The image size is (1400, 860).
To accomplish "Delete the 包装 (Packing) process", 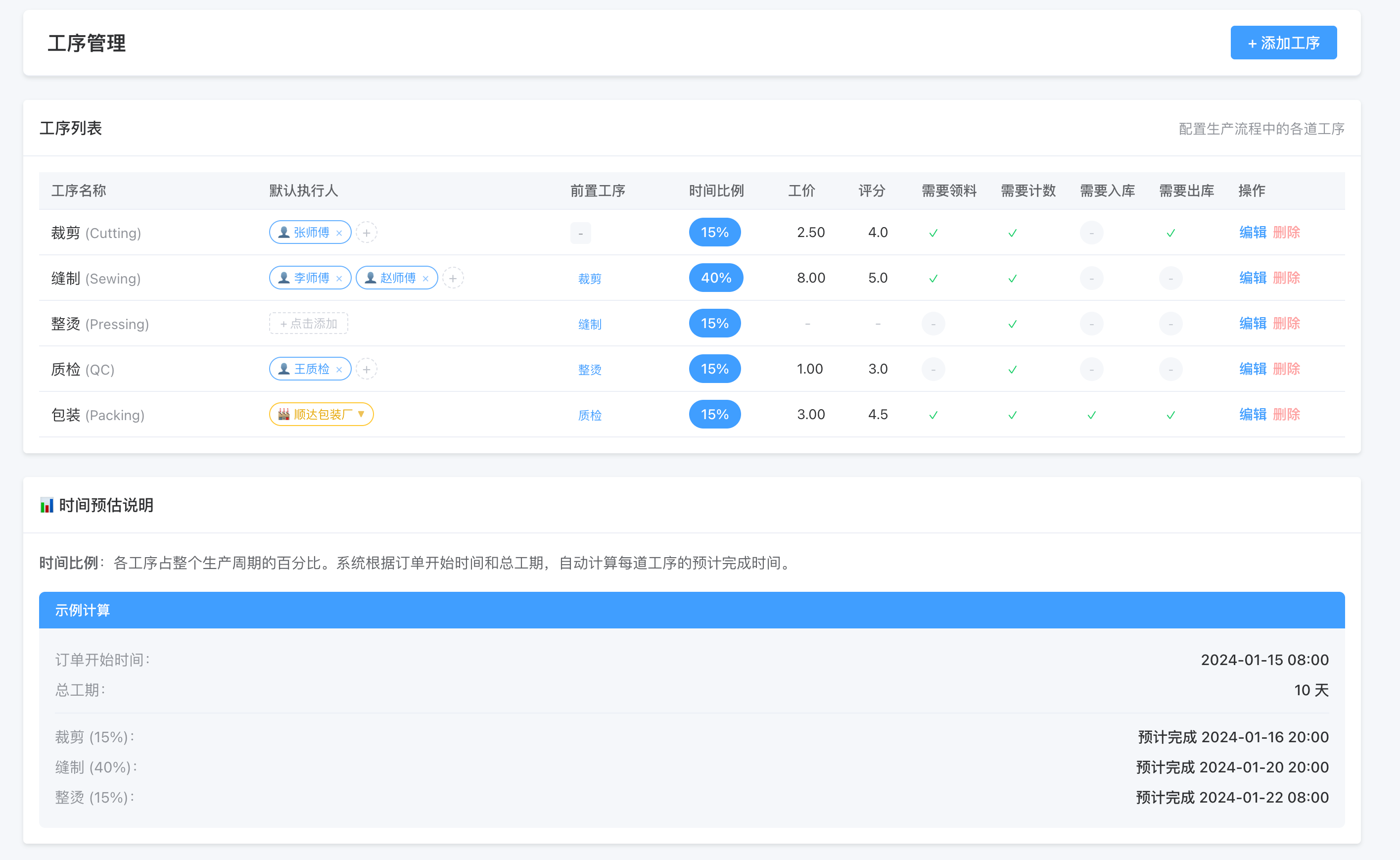I will click(x=1286, y=415).
